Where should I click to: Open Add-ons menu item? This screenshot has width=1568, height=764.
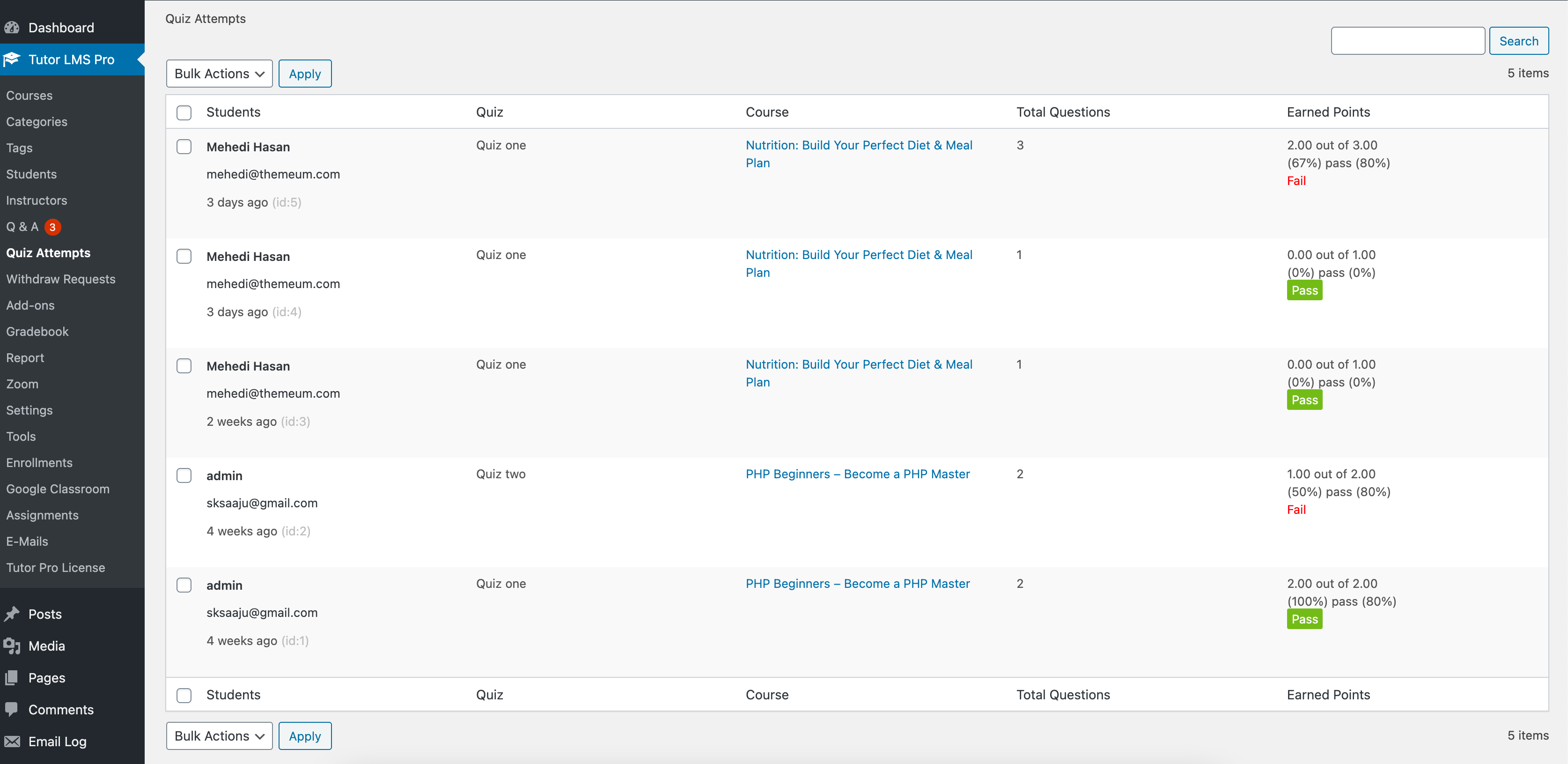(30, 305)
